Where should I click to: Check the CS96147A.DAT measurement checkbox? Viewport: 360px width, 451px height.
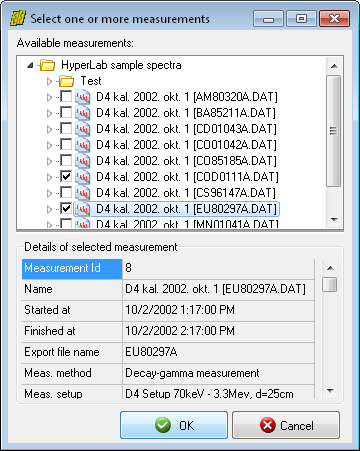66,193
